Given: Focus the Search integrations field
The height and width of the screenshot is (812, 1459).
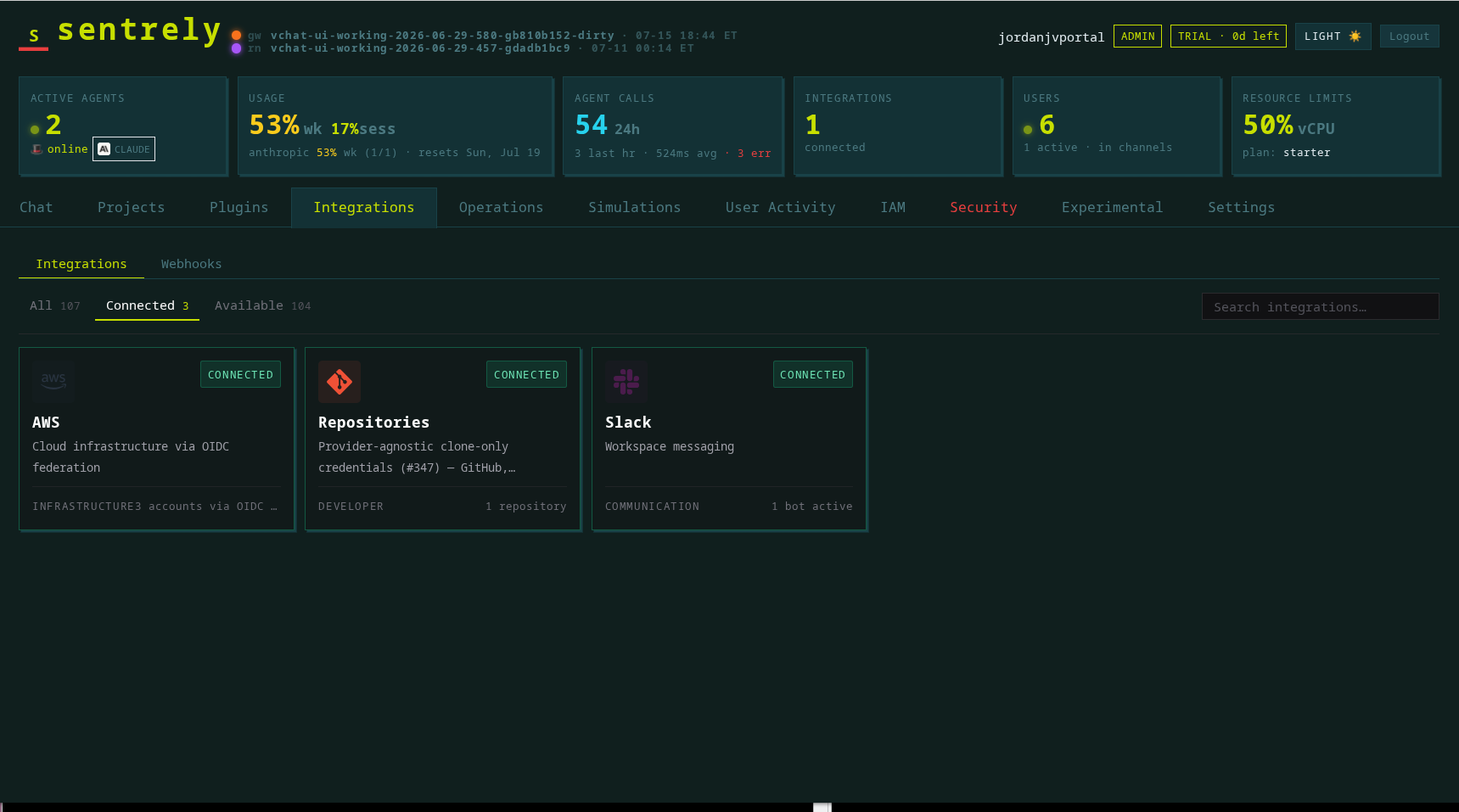Looking at the screenshot, I should 1320,306.
